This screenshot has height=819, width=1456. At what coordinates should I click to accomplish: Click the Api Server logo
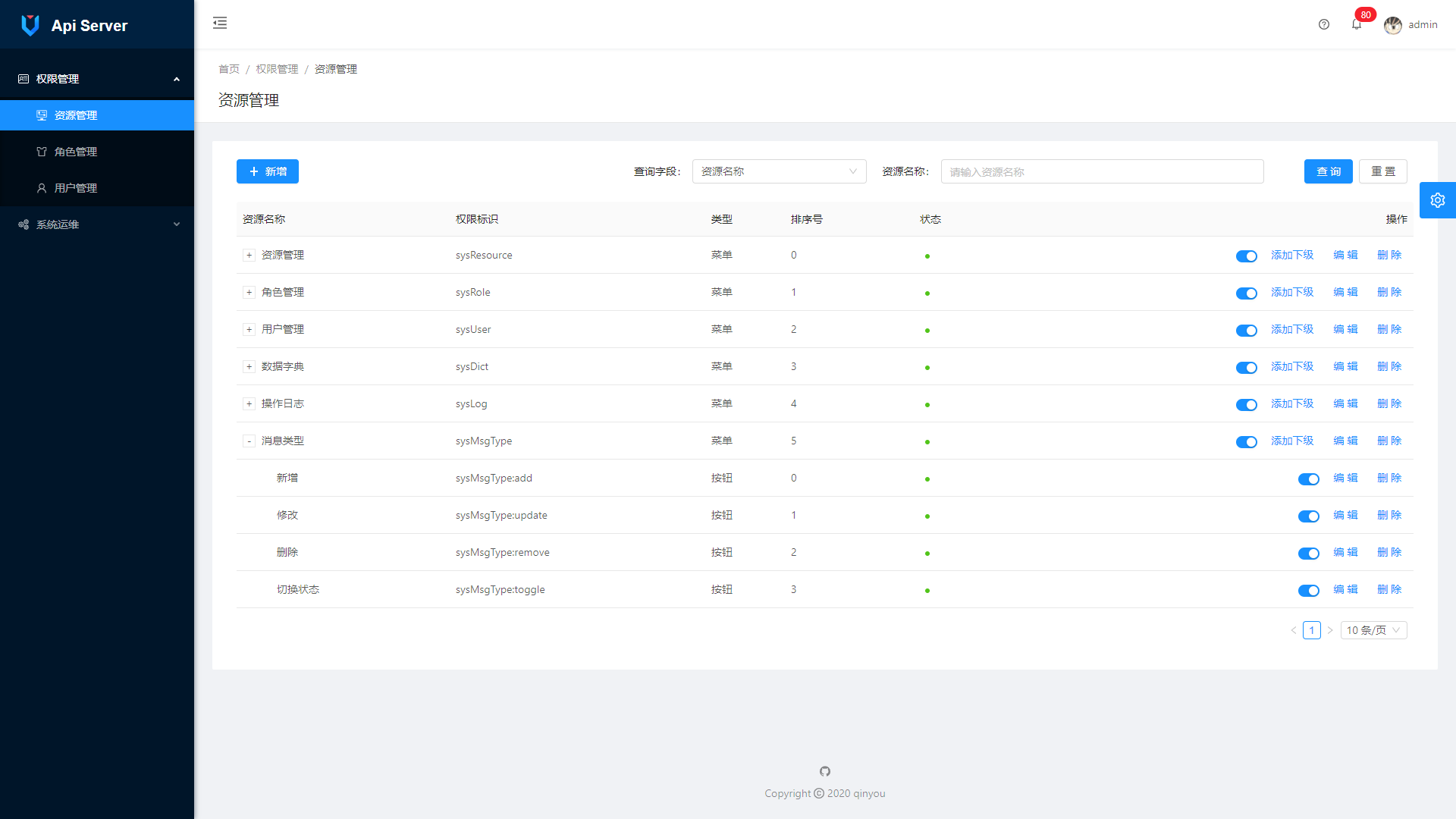pyautogui.click(x=30, y=25)
